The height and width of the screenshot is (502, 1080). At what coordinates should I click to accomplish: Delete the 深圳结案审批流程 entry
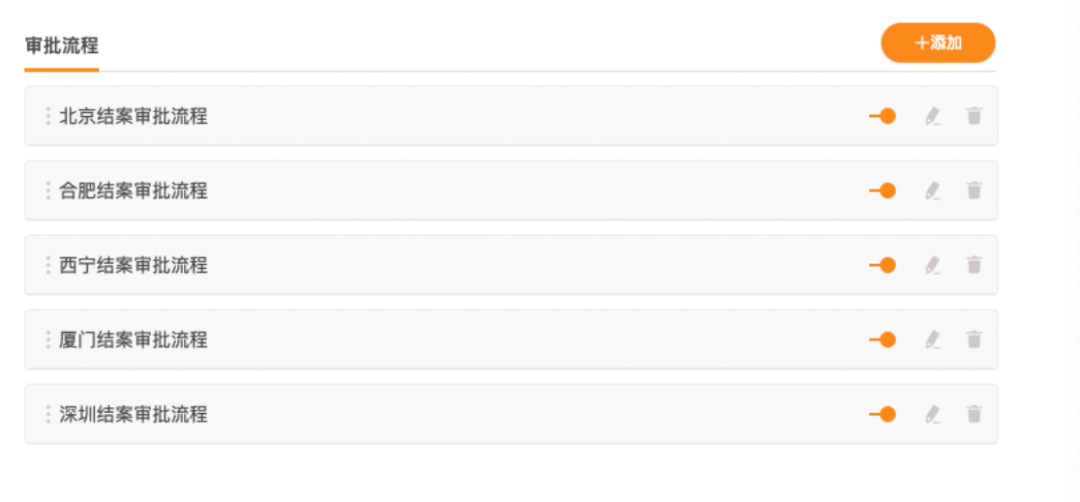(974, 414)
